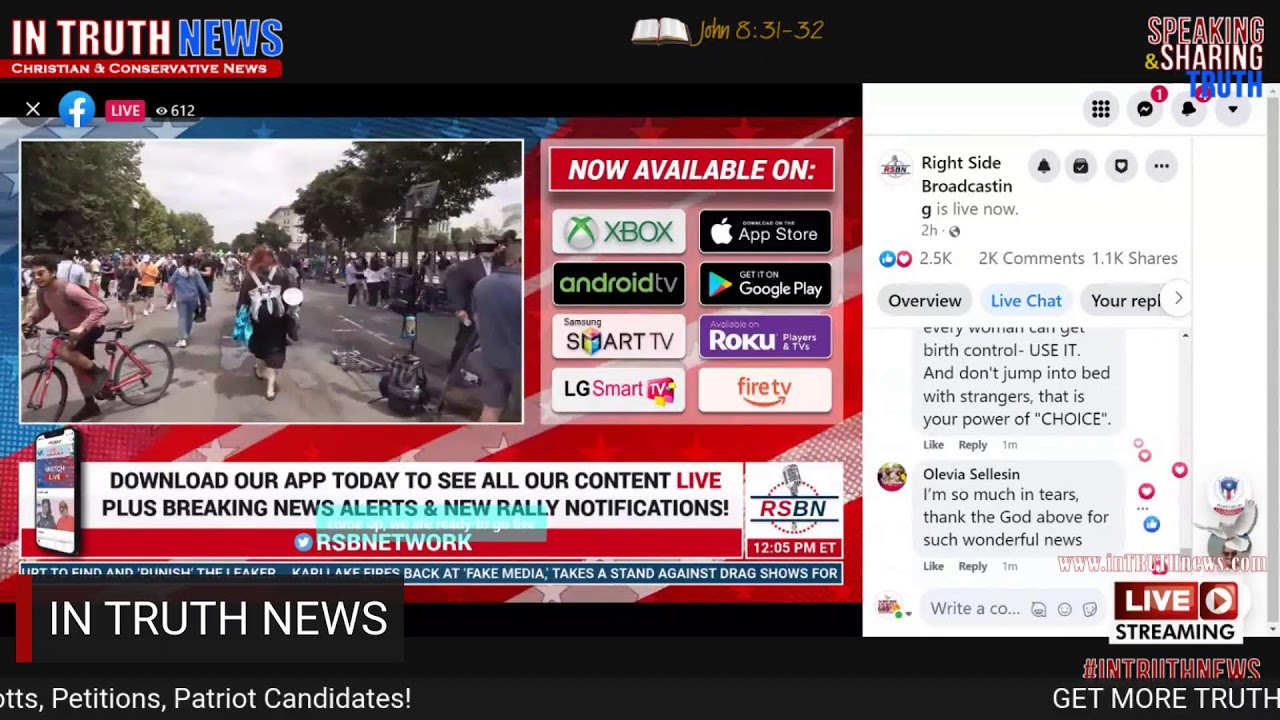This screenshot has height=720, width=1280.
Task: Select the Live Chat tab
Action: point(1026,300)
